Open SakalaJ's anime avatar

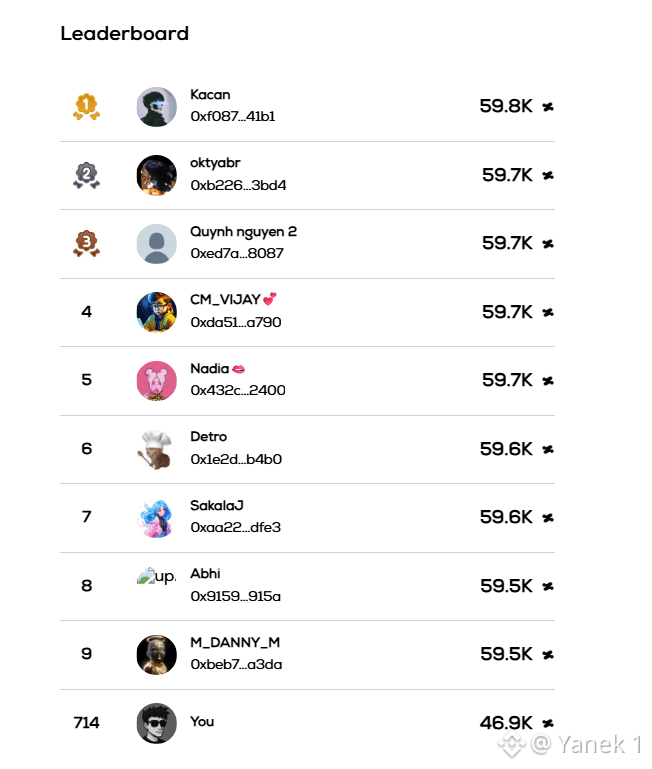click(x=156, y=518)
